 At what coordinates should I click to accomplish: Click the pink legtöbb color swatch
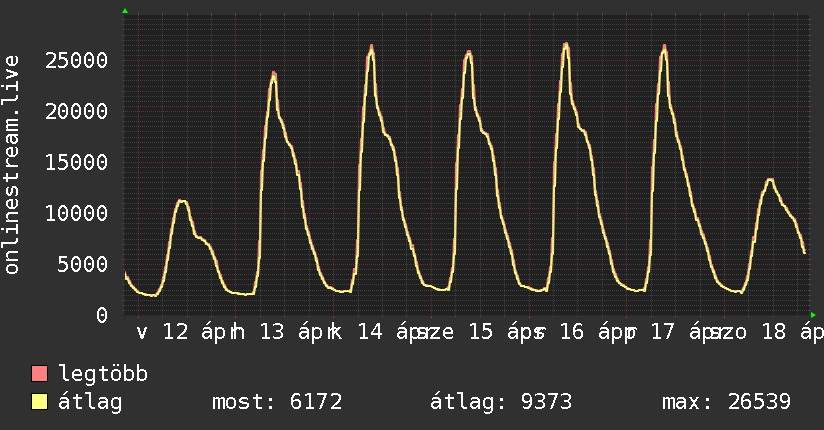coord(39,373)
